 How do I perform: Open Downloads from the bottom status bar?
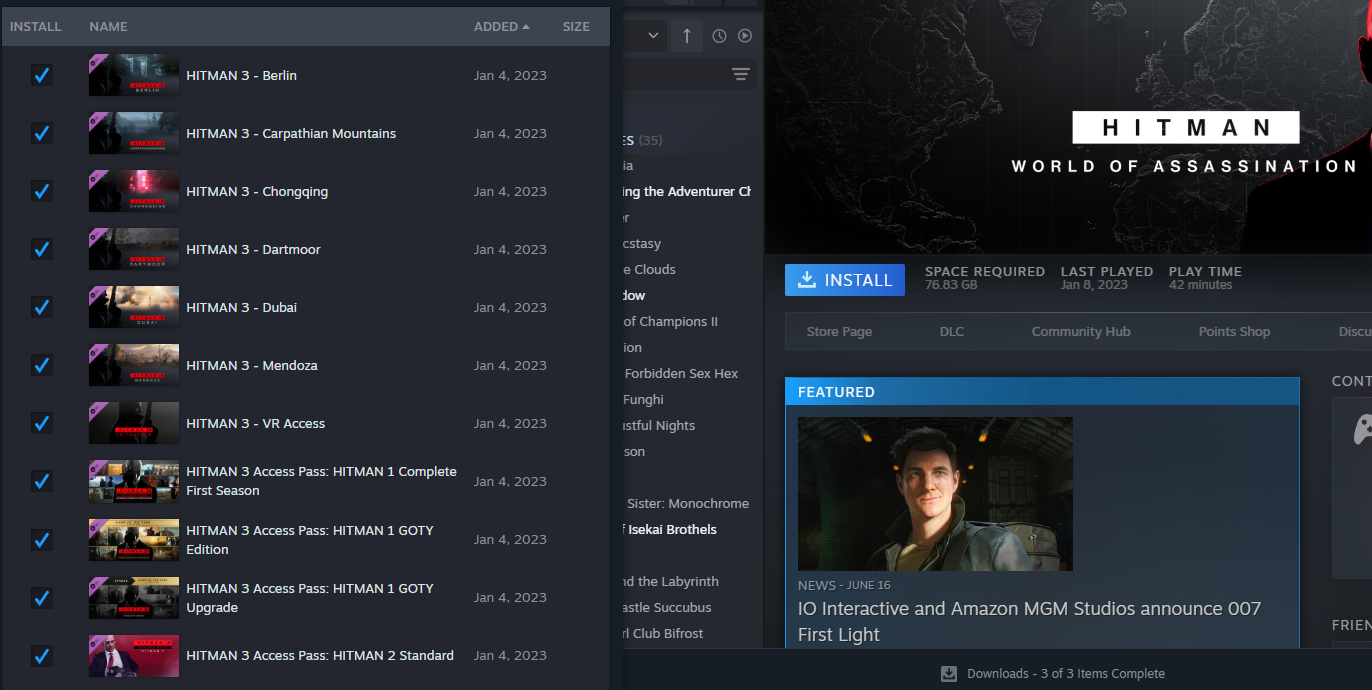tap(1053, 673)
